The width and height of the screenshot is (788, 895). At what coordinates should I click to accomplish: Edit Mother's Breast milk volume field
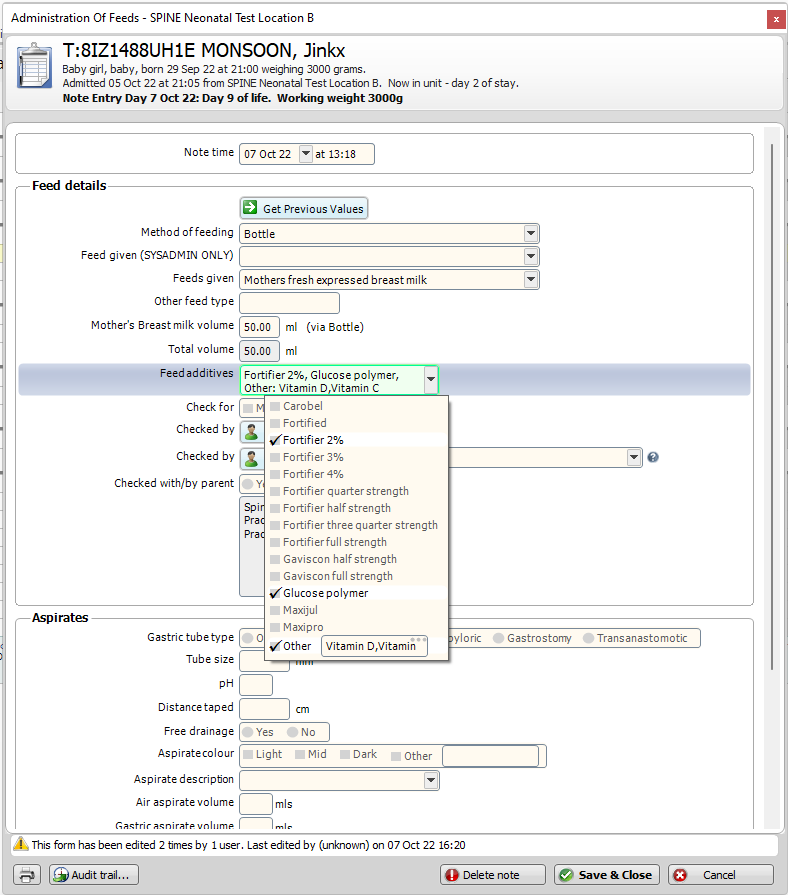(259, 327)
